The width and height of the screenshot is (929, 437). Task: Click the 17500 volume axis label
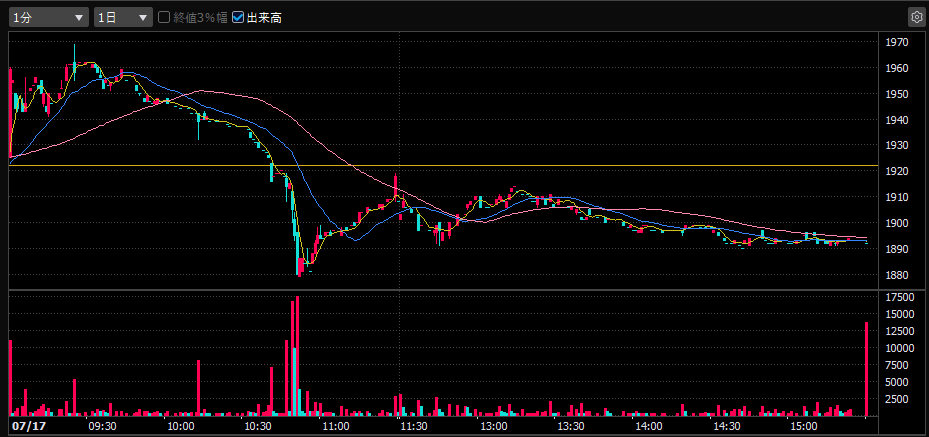898,297
